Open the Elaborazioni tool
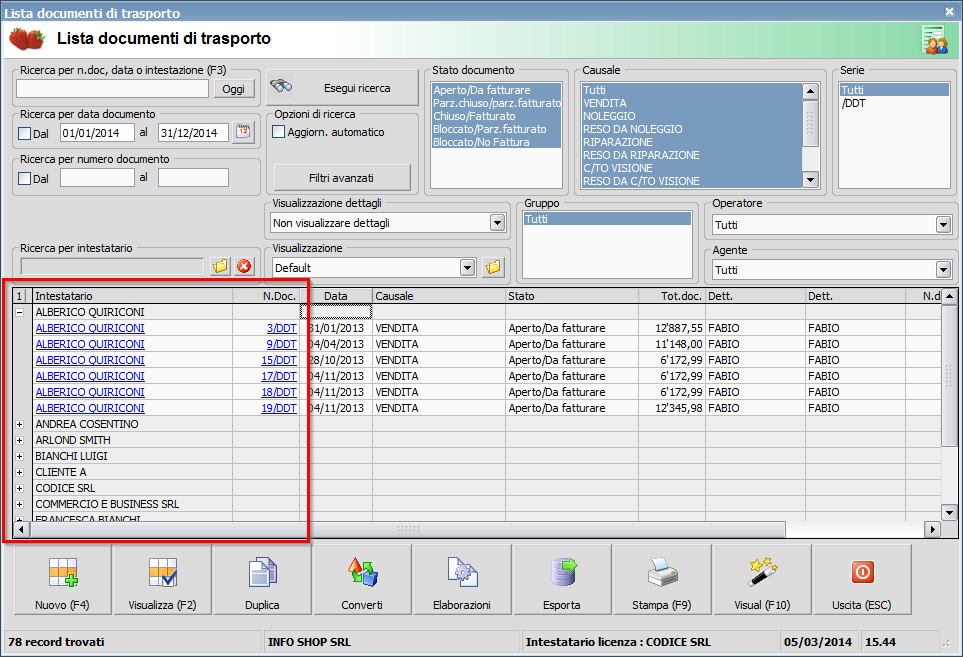Viewport: 963px width, 657px height. (462, 579)
